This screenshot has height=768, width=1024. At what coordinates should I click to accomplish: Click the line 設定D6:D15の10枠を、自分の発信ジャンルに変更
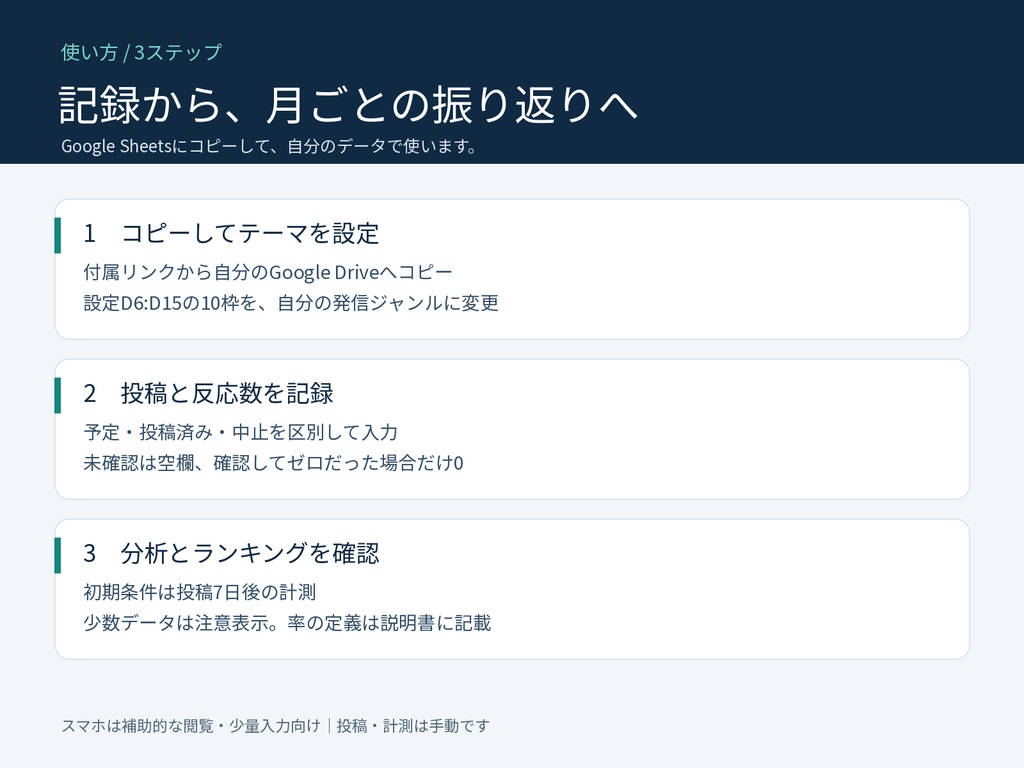click(291, 303)
